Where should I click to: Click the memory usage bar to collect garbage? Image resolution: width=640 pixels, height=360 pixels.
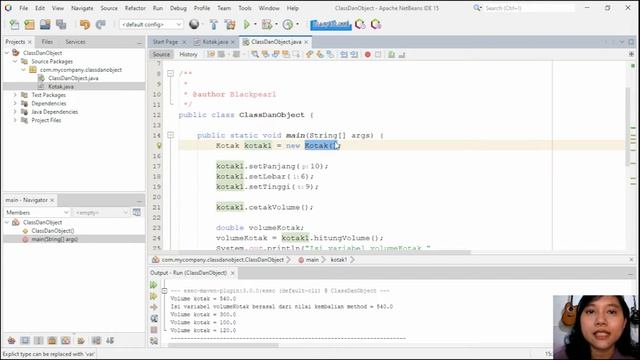point(331,24)
